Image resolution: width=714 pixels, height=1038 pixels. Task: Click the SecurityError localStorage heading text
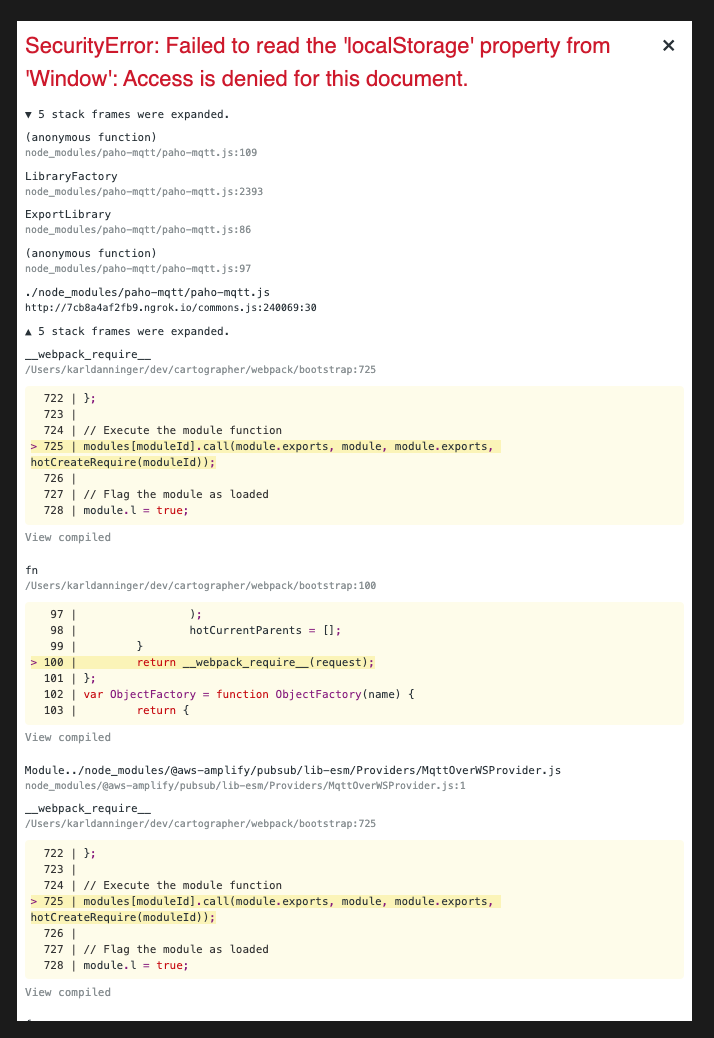coord(318,62)
